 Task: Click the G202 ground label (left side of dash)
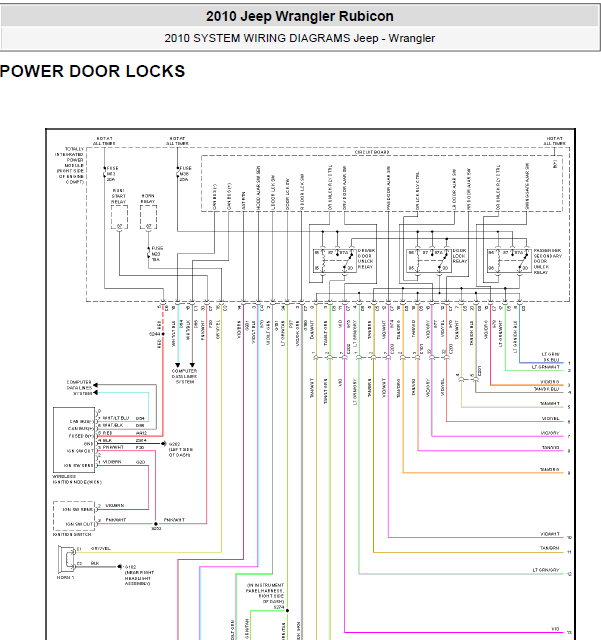tap(180, 449)
